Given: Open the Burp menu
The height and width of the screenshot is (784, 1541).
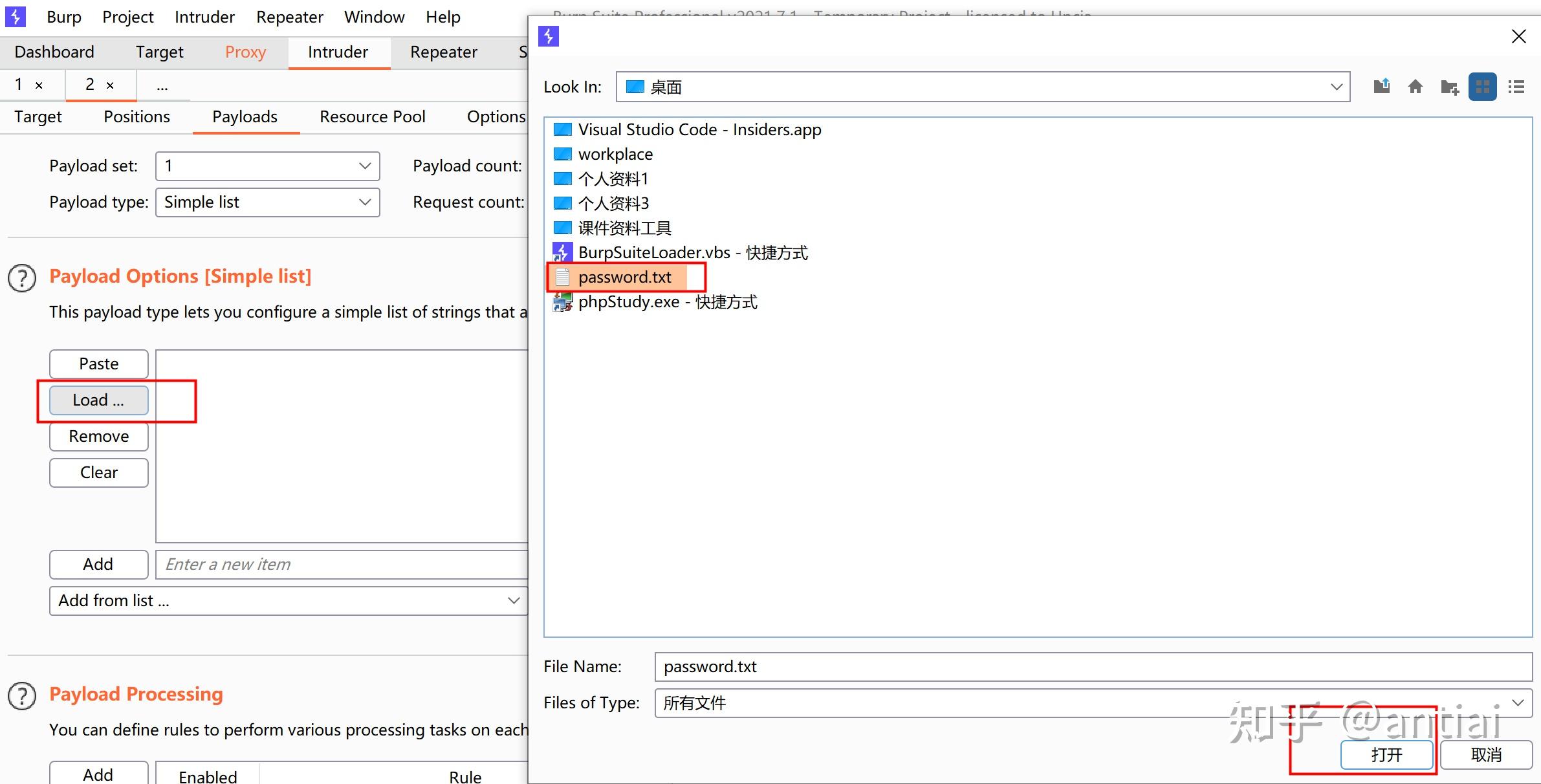Looking at the screenshot, I should 64,17.
